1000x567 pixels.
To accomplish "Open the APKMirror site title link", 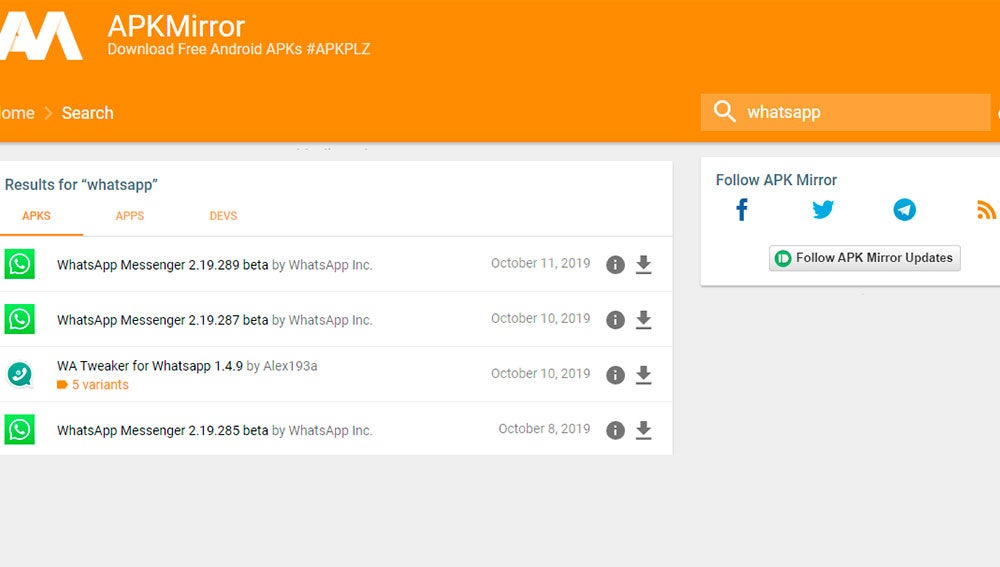I will pos(176,26).
